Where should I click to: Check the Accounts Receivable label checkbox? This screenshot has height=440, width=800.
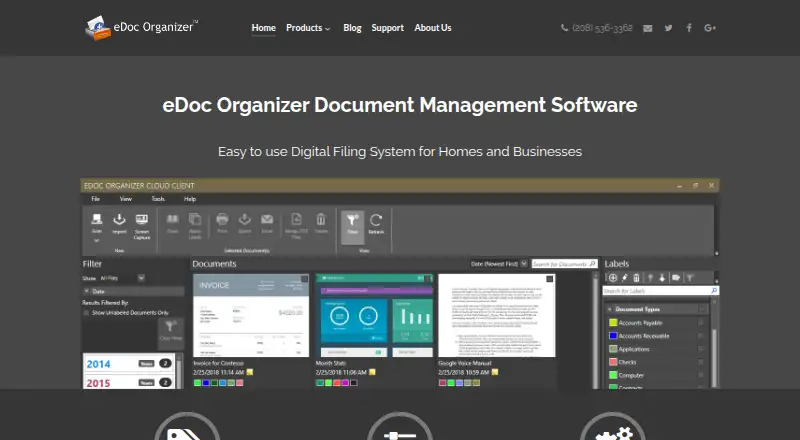click(x=701, y=336)
